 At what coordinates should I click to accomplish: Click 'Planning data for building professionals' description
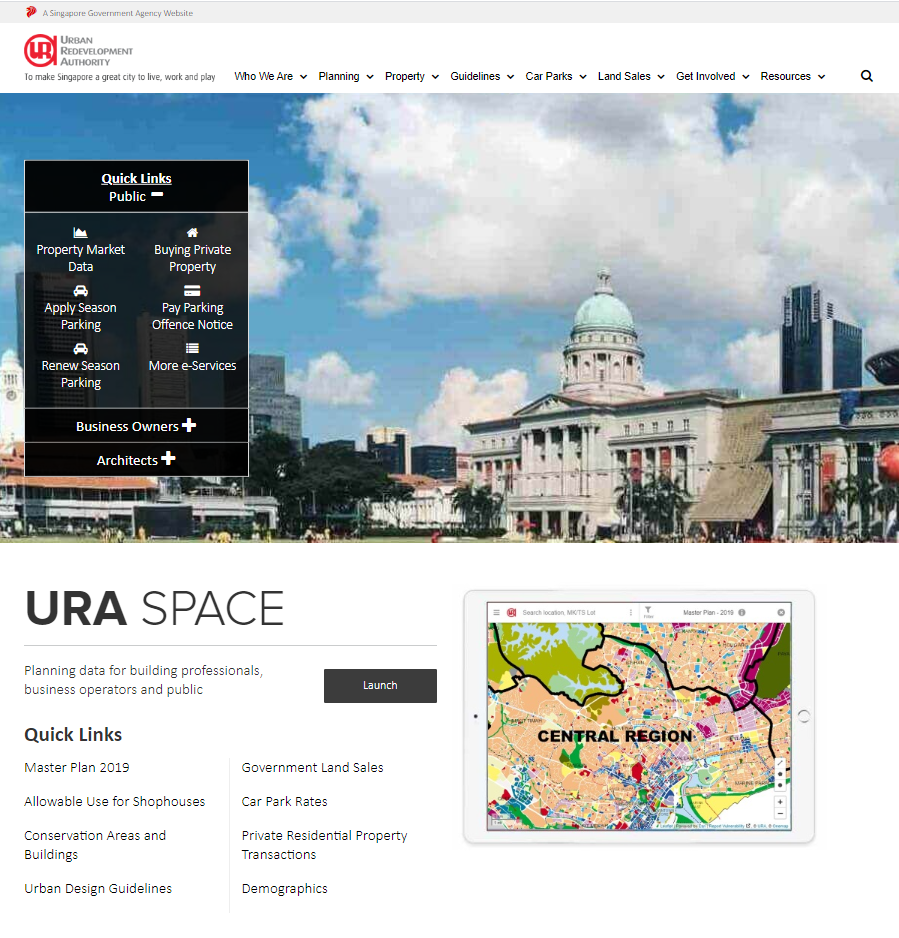click(144, 680)
